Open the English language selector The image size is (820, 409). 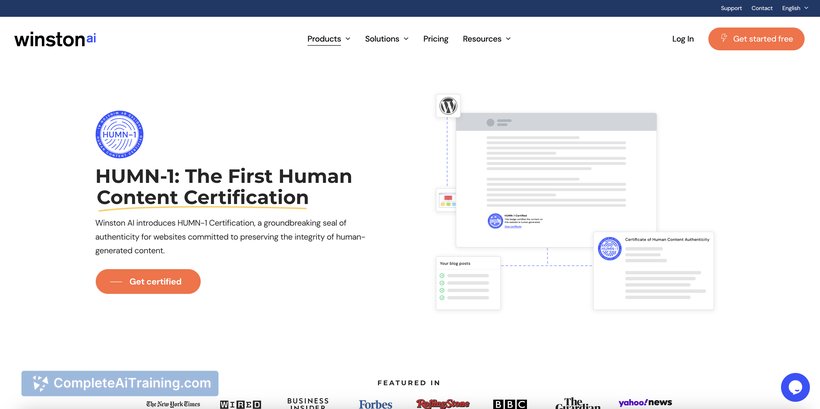pos(794,8)
